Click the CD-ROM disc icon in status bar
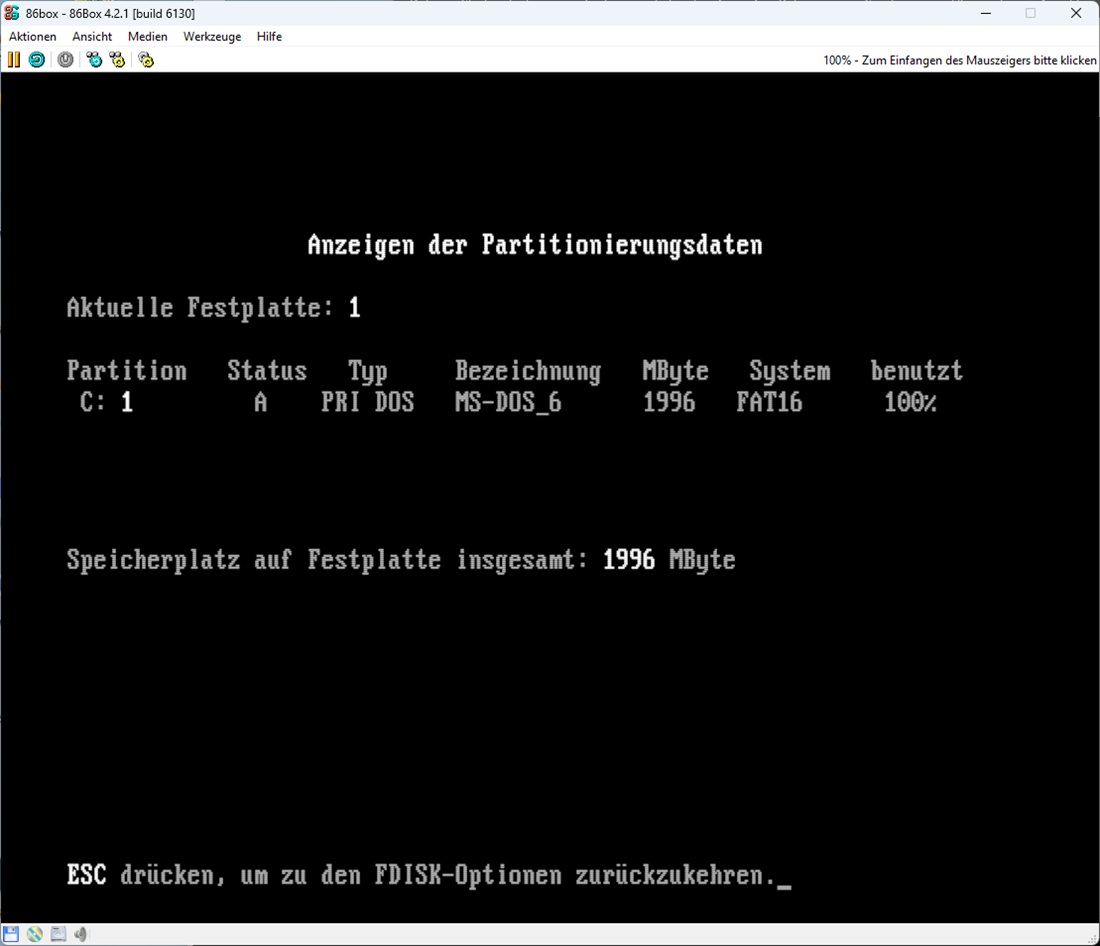The height and width of the screenshot is (946, 1100). point(35,934)
